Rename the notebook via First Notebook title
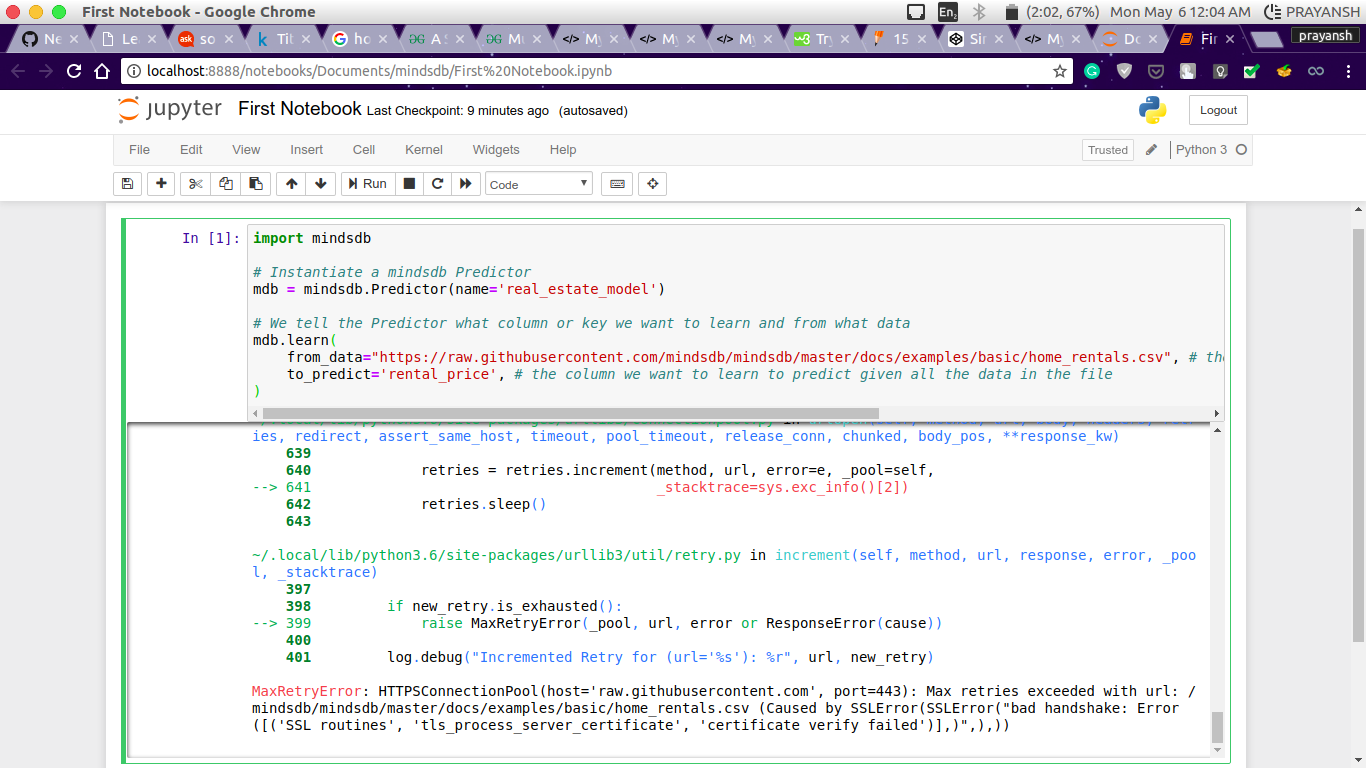The height and width of the screenshot is (768, 1366). pyautogui.click(x=299, y=109)
